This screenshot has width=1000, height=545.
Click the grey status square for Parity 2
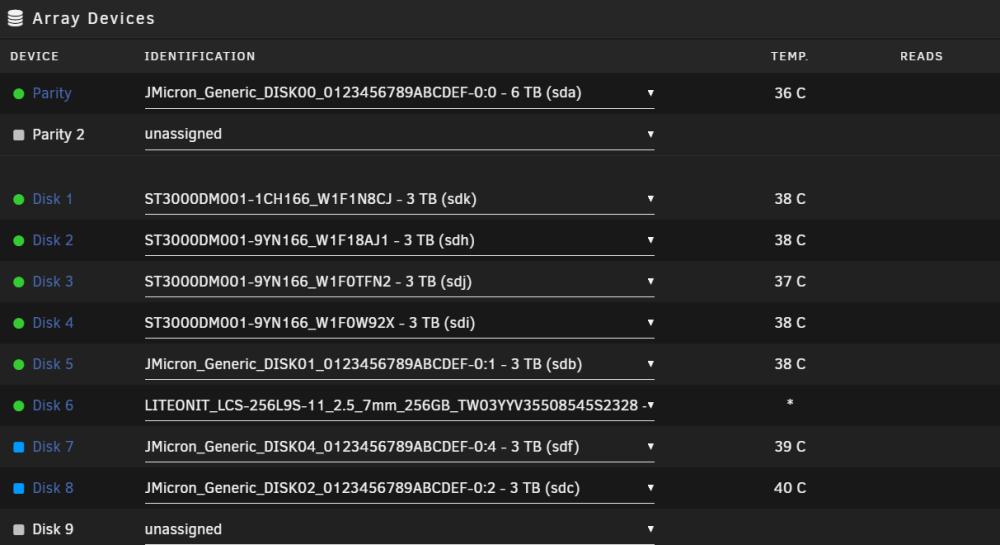click(x=18, y=135)
